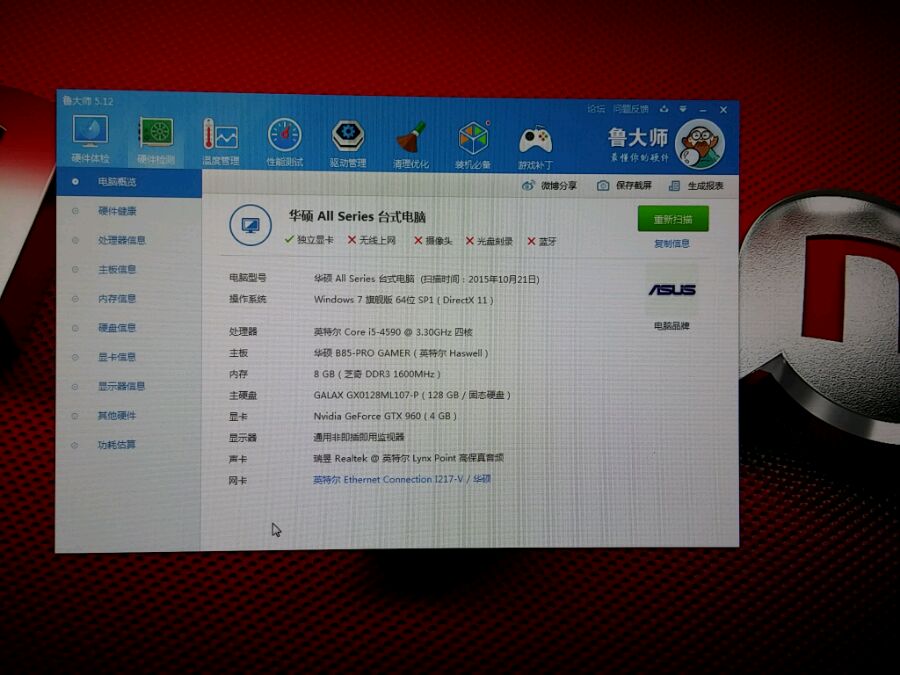Click the computer monitor overview icon
This screenshot has width=900, height=675.
click(x=250, y=225)
